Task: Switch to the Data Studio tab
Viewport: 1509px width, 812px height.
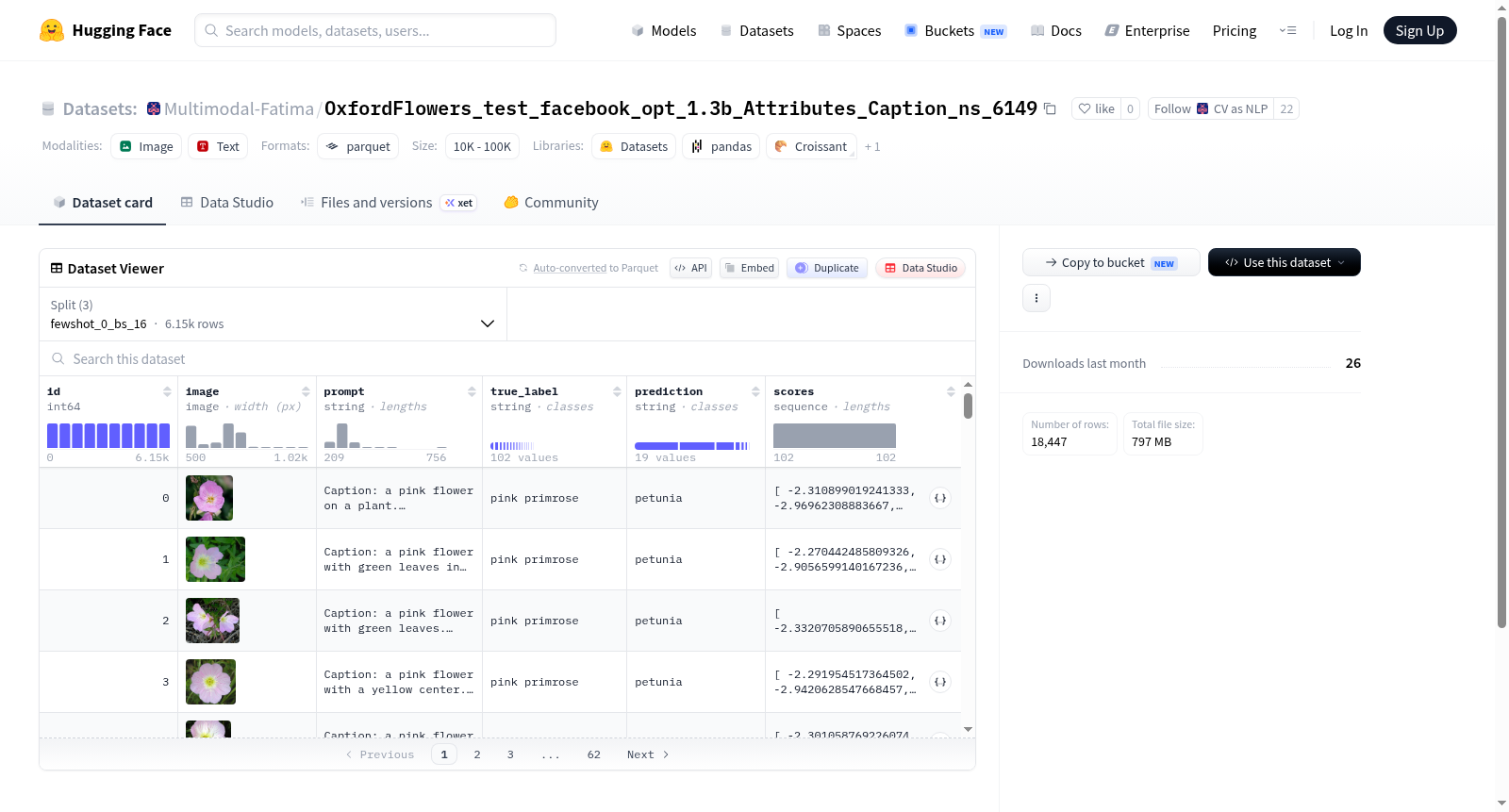Action: tap(227, 203)
